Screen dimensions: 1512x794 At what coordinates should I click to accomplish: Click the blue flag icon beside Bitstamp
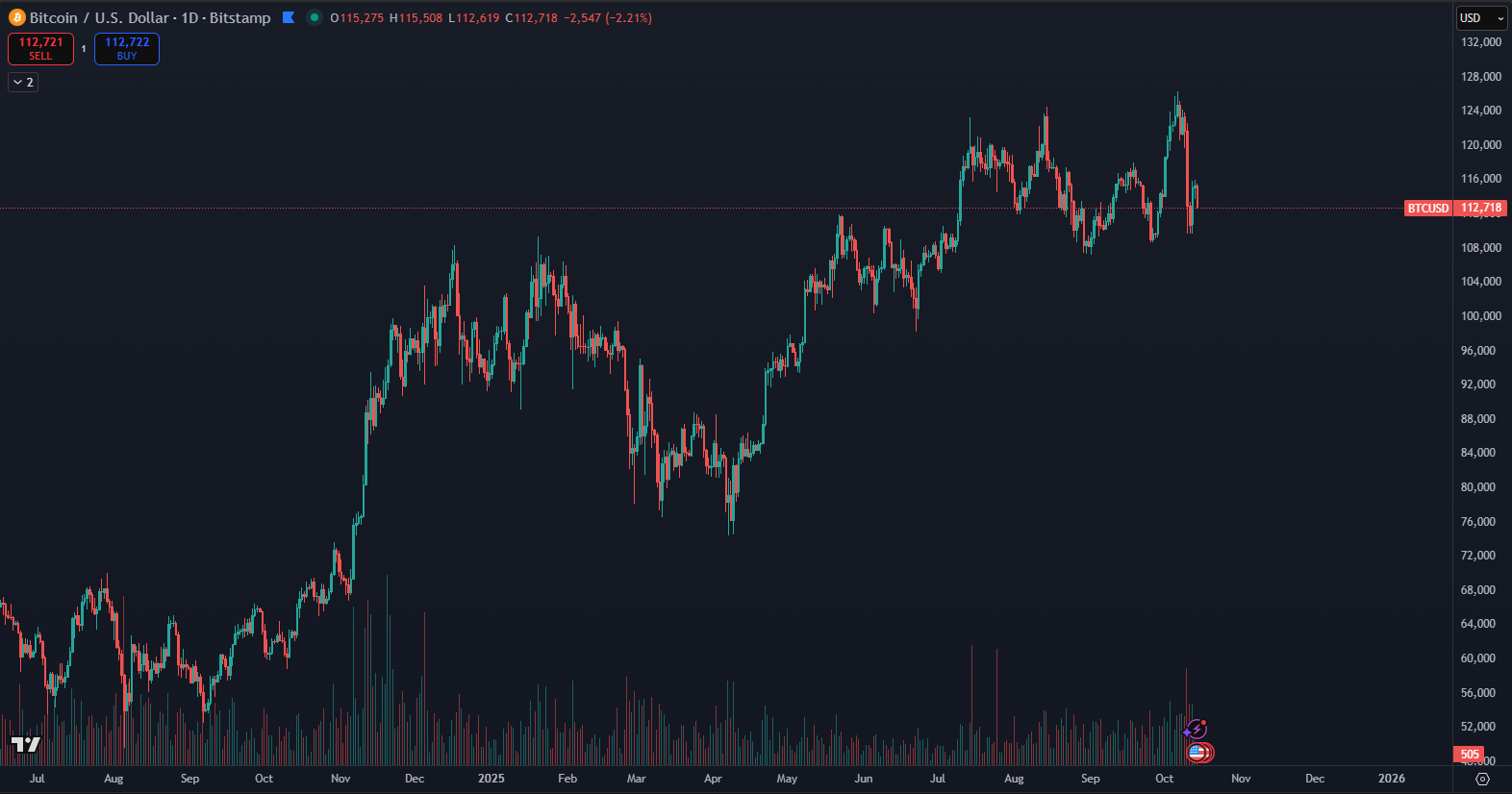point(289,17)
